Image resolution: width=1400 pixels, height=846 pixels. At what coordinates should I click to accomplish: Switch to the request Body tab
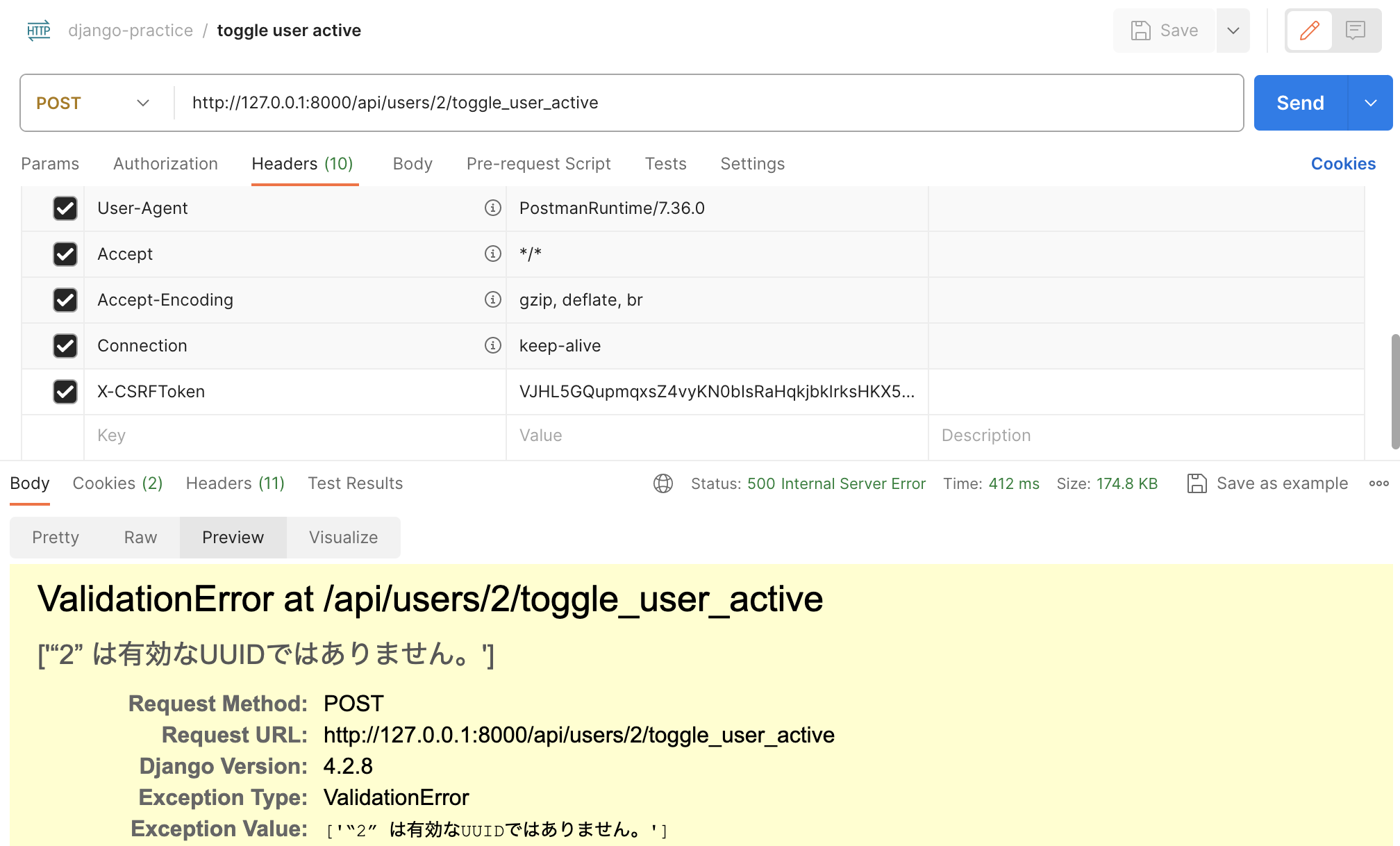pyautogui.click(x=412, y=164)
